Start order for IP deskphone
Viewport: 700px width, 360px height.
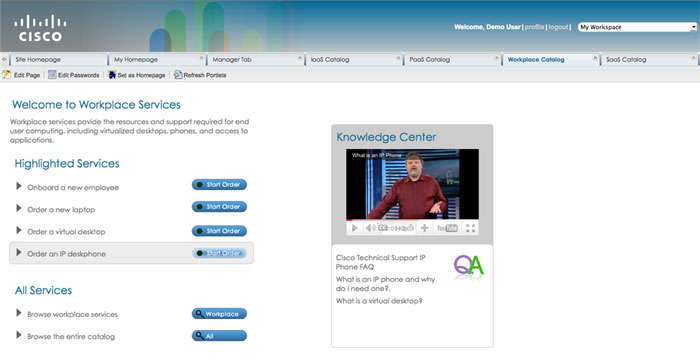[219, 253]
